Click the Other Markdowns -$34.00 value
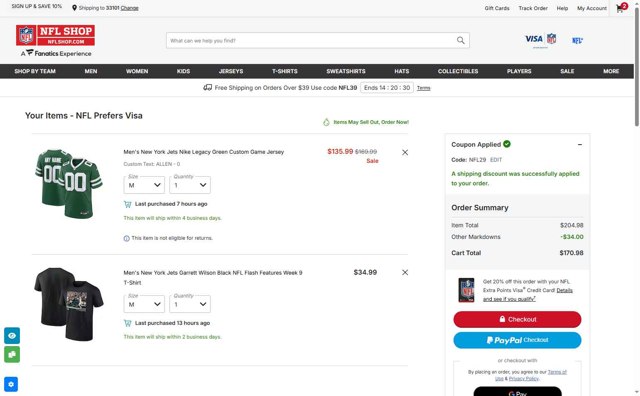The width and height of the screenshot is (640, 396). [572, 237]
